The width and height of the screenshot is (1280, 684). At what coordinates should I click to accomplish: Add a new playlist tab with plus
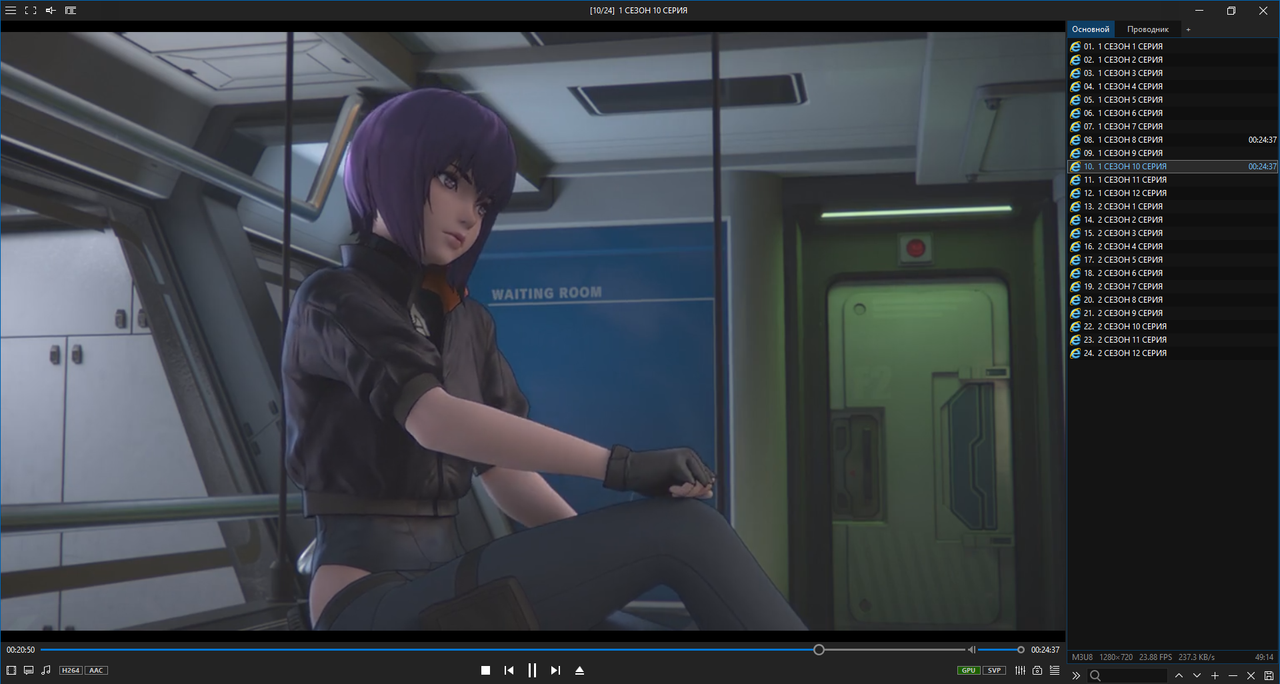pos(1188,29)
